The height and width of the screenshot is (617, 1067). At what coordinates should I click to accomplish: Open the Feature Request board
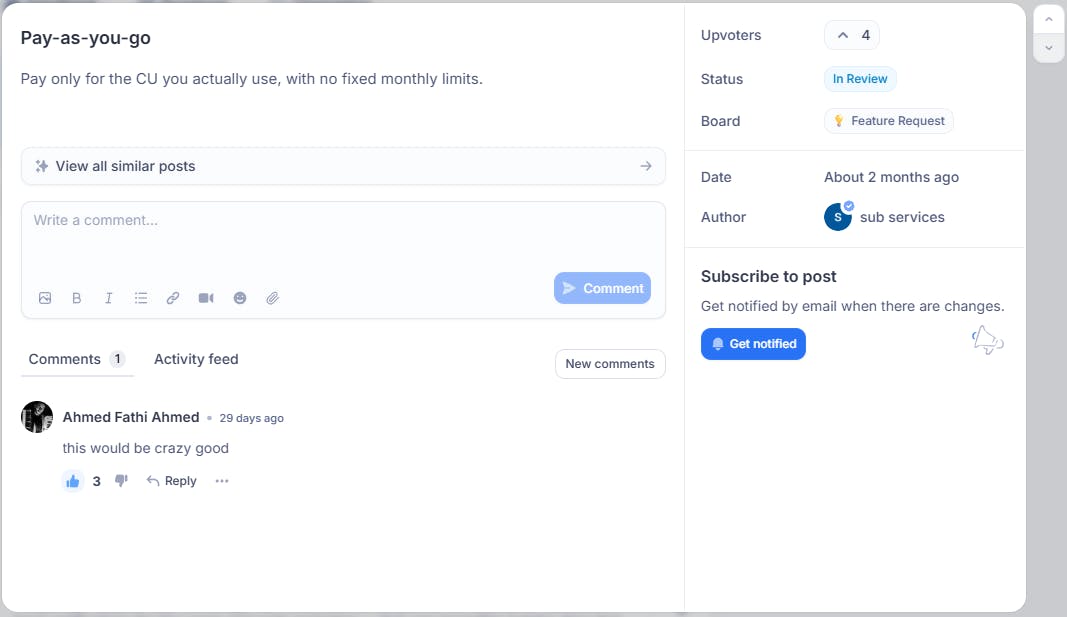coord(888,120)
